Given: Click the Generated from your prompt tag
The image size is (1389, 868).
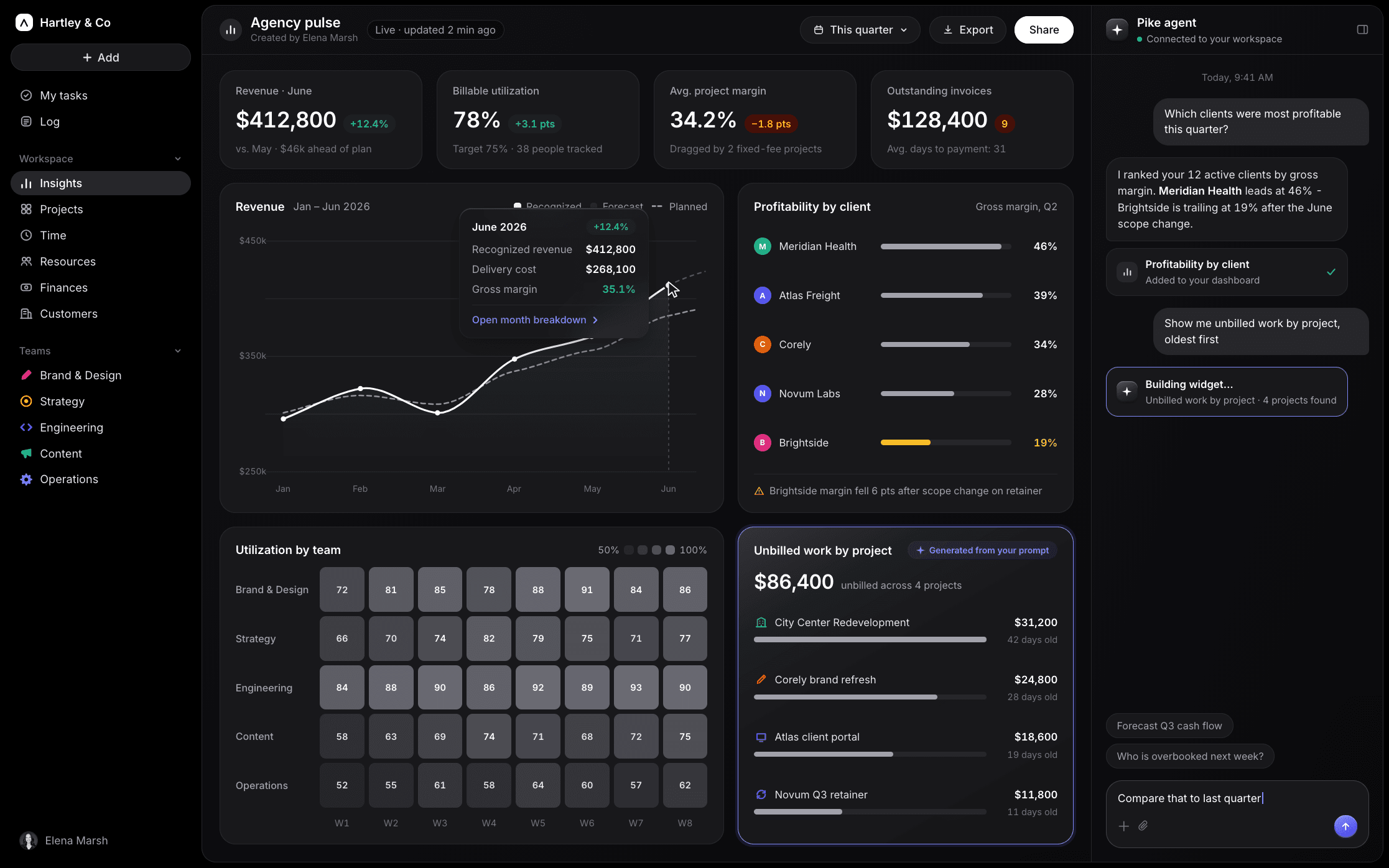Looking at the screenshot, I should tap(982, 550).
